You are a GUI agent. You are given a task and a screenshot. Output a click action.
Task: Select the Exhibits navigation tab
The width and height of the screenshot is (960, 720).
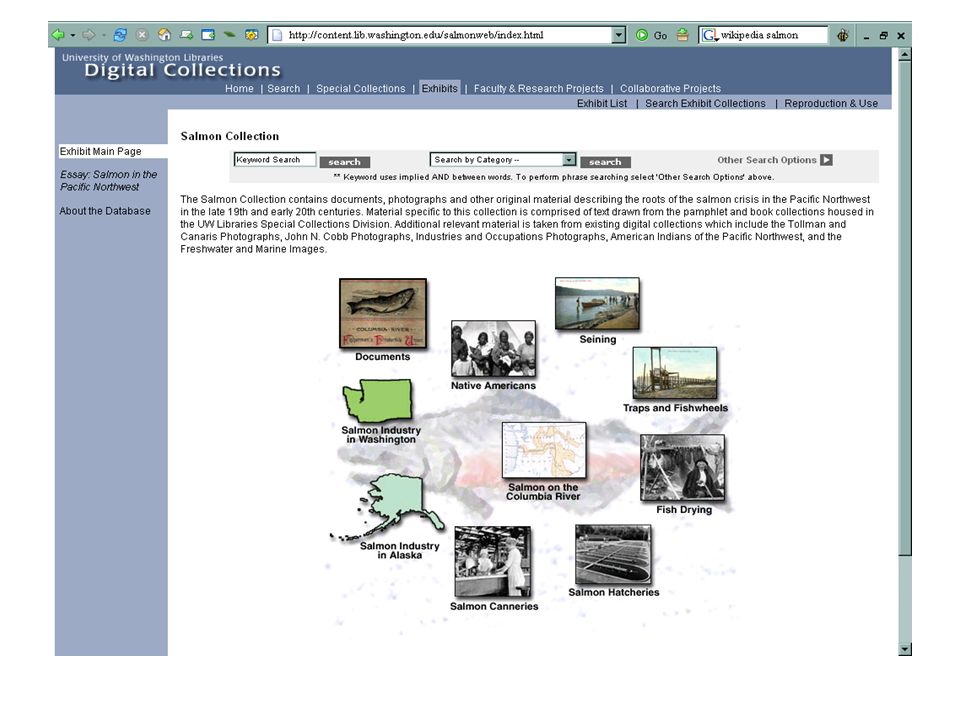[440, 88]
